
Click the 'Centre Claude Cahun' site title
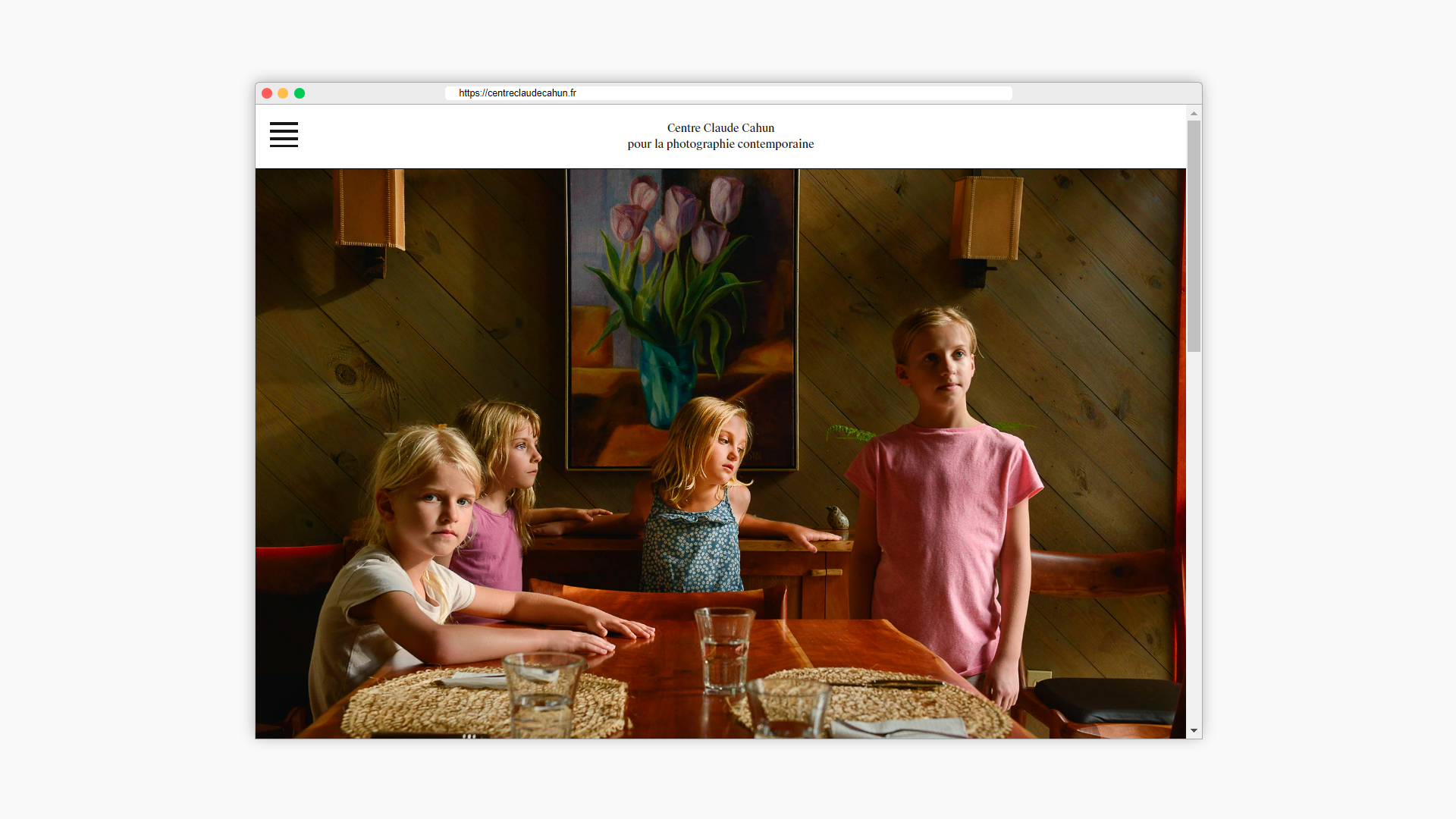click(x=720, y=127)
